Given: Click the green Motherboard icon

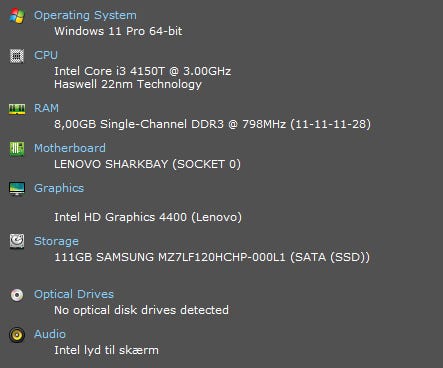Looking at the screenshot, I should click(17, 149).
